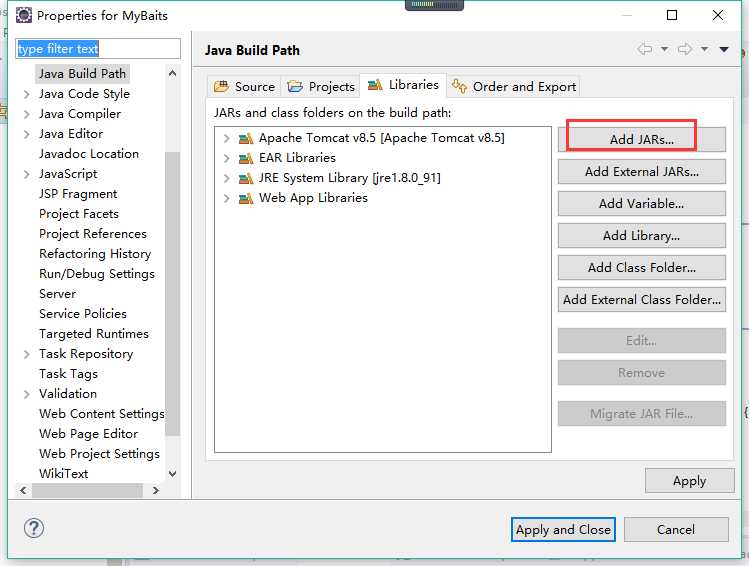Viewport: 749px width, 566px height.
Task: Click the Order and Export tab icon
Action: 459,86
